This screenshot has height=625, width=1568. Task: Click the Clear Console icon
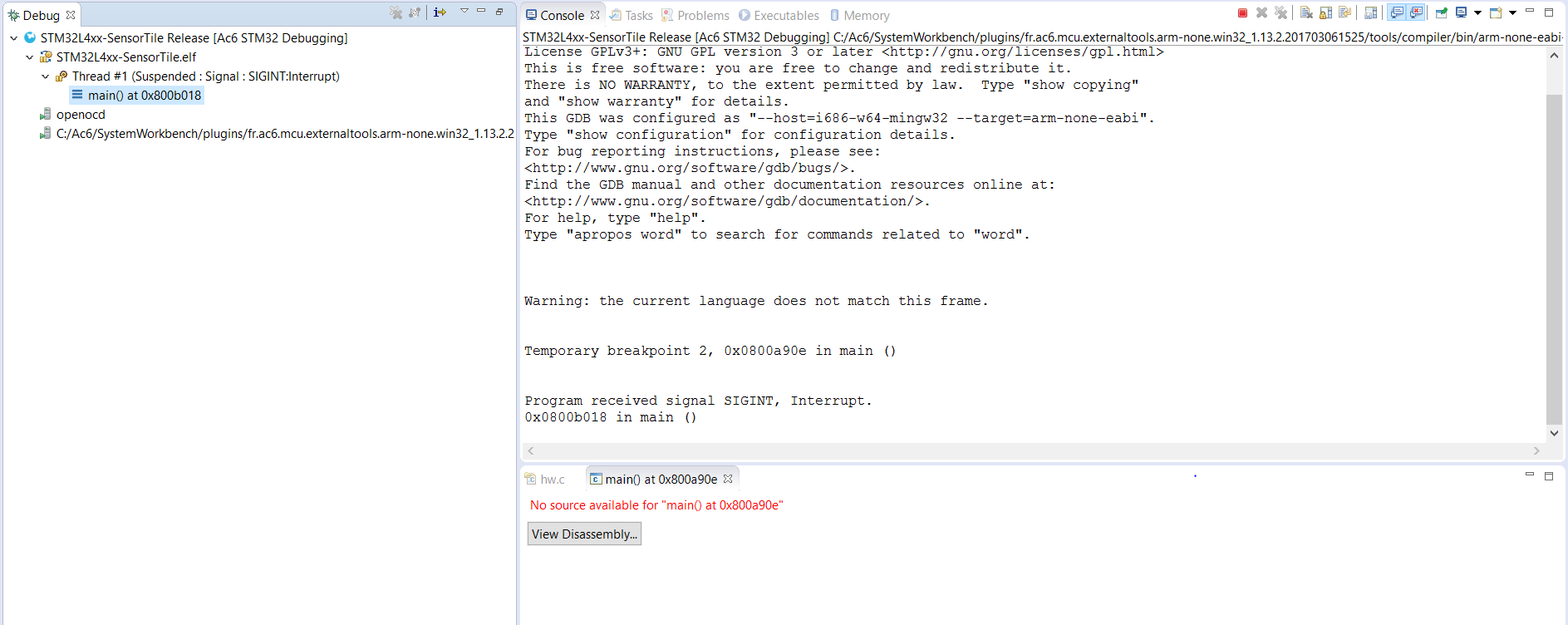coord(1306,12)
